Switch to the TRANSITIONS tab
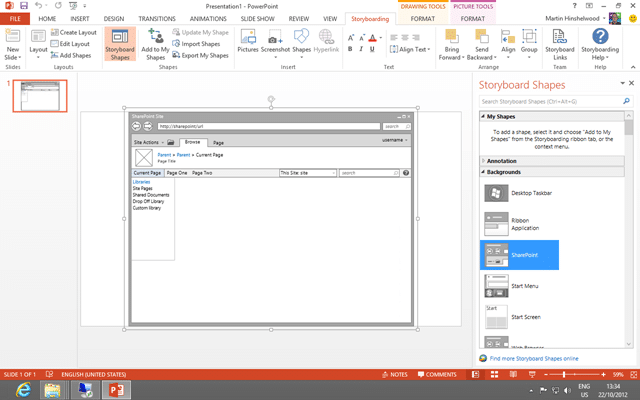Viewport: 640px width, 400px height. pos(157,19)
